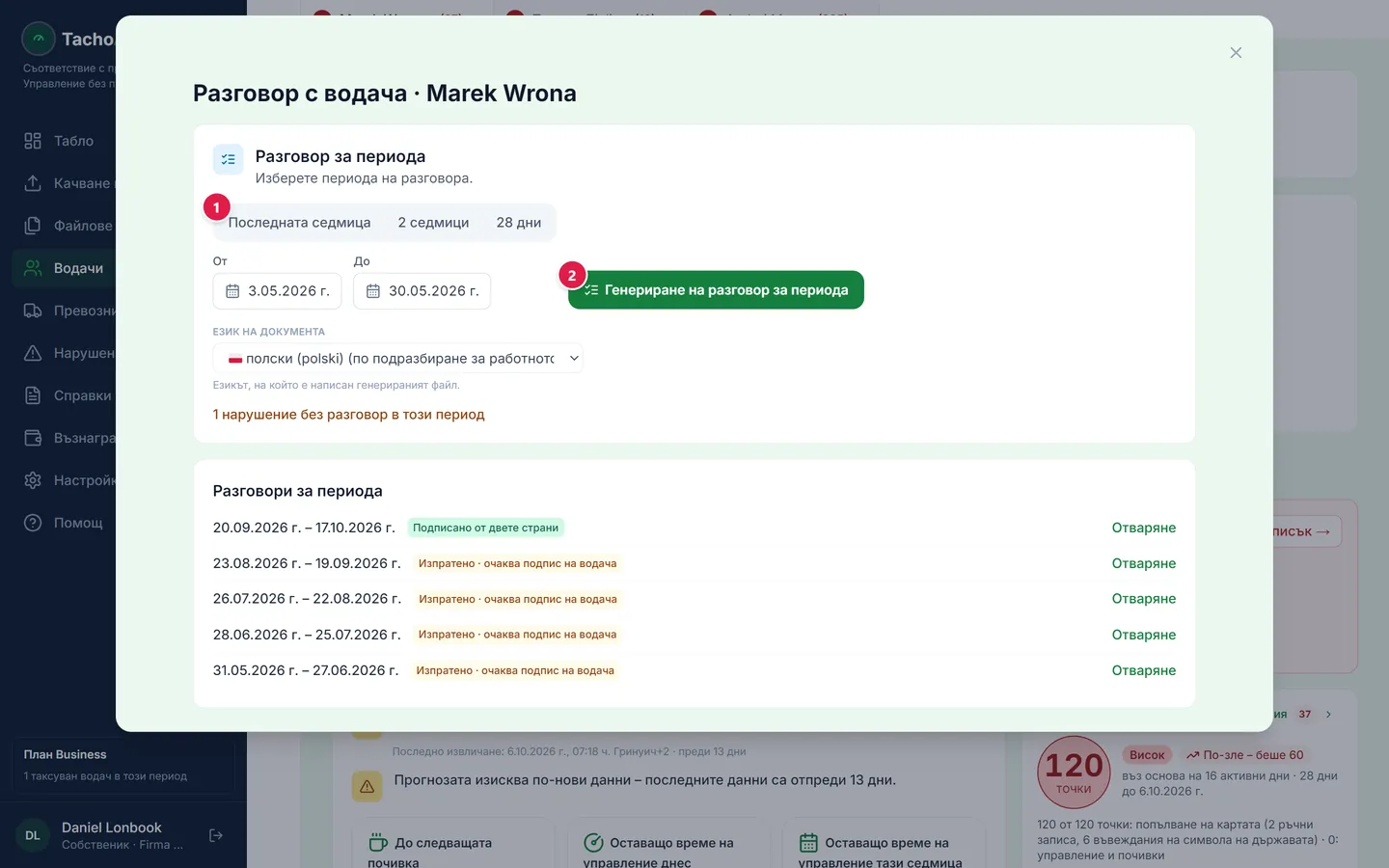Image resolution: width=1389 pixels, height=868 pixels.
Task: Click the До date field 30.05.2026
Action: [422, 291]
